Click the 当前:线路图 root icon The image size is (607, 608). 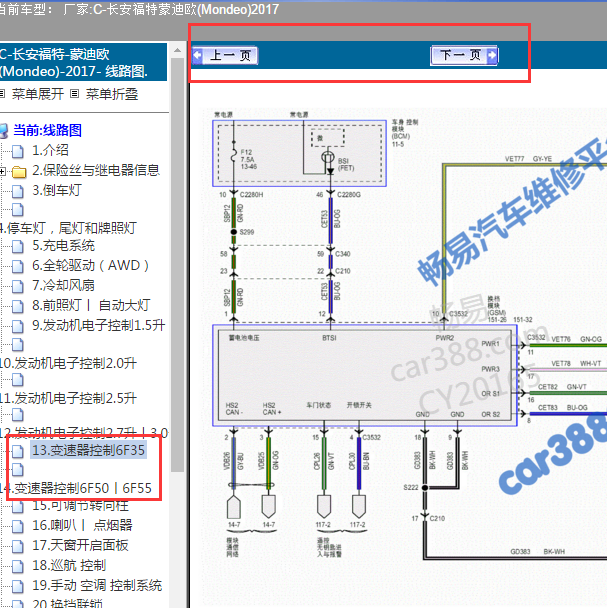tap(4, 131)
